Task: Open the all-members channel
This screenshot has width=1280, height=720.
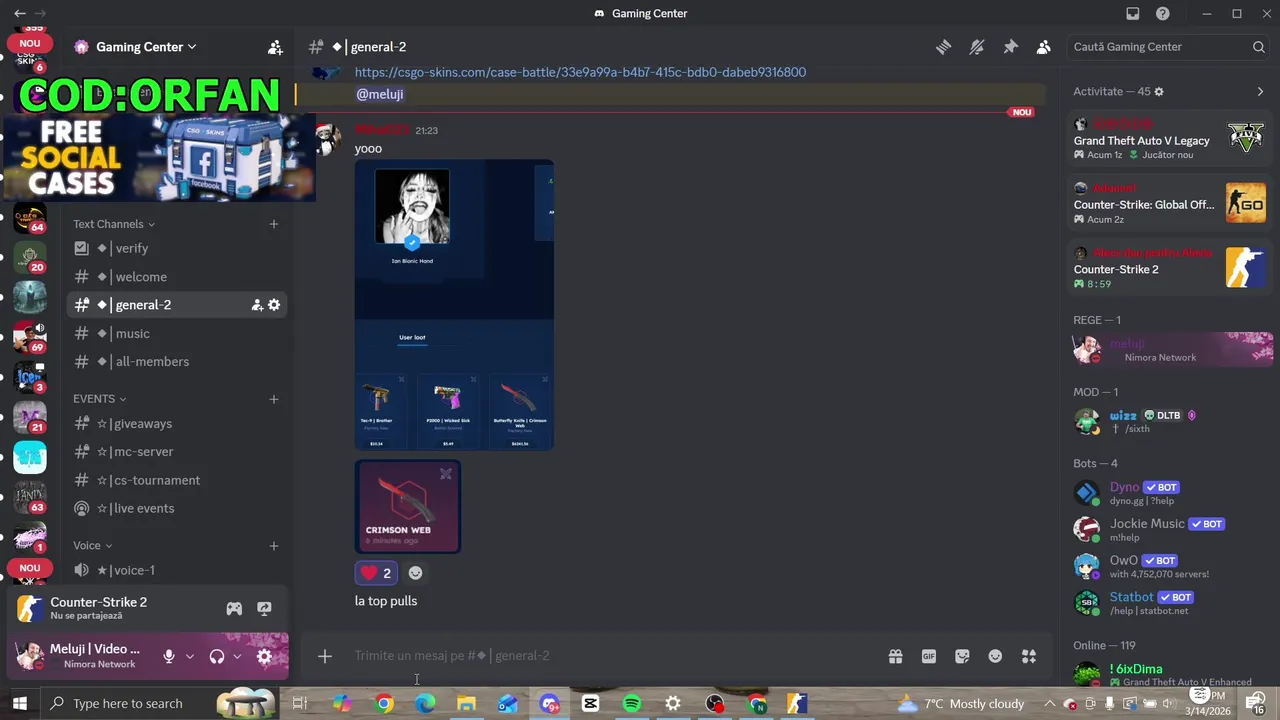Action: (177, 362)
